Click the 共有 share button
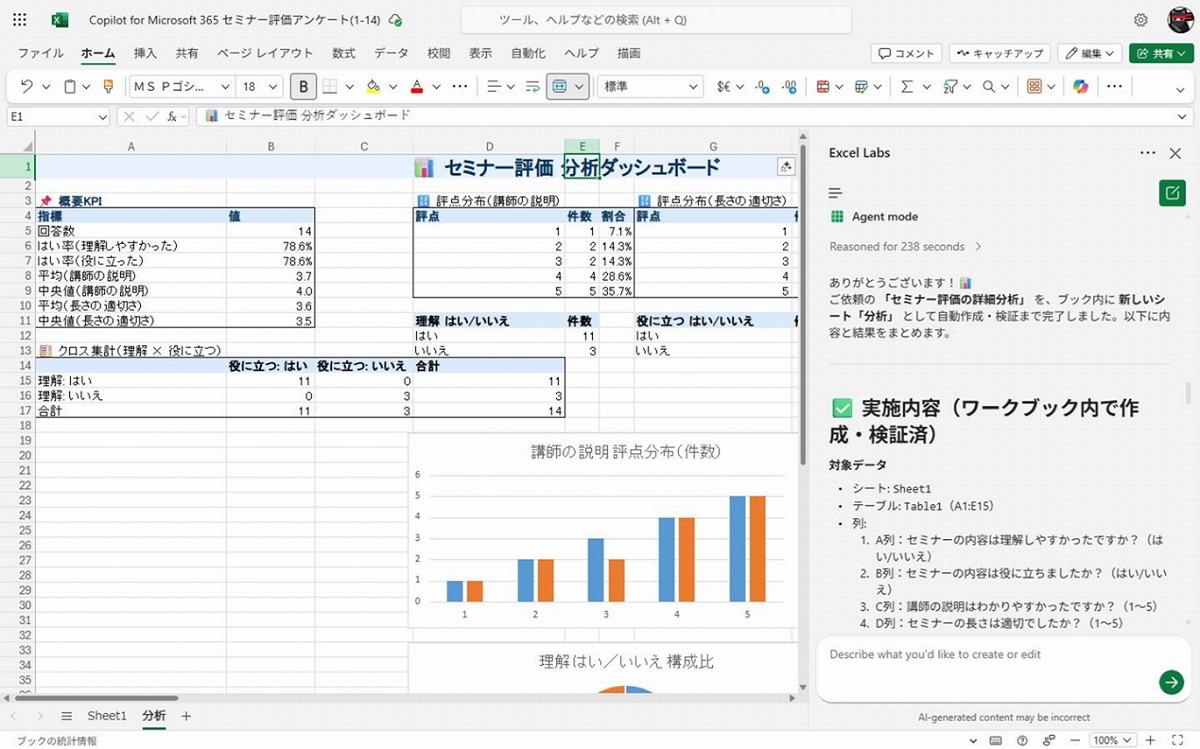Screen dimensions: 1200x749 (1158, 53)
